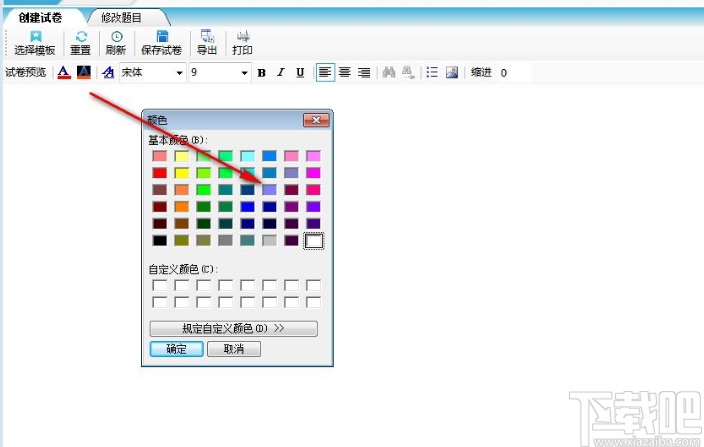Select the periwinkle swatch the arrow indicates

(269, 190)
